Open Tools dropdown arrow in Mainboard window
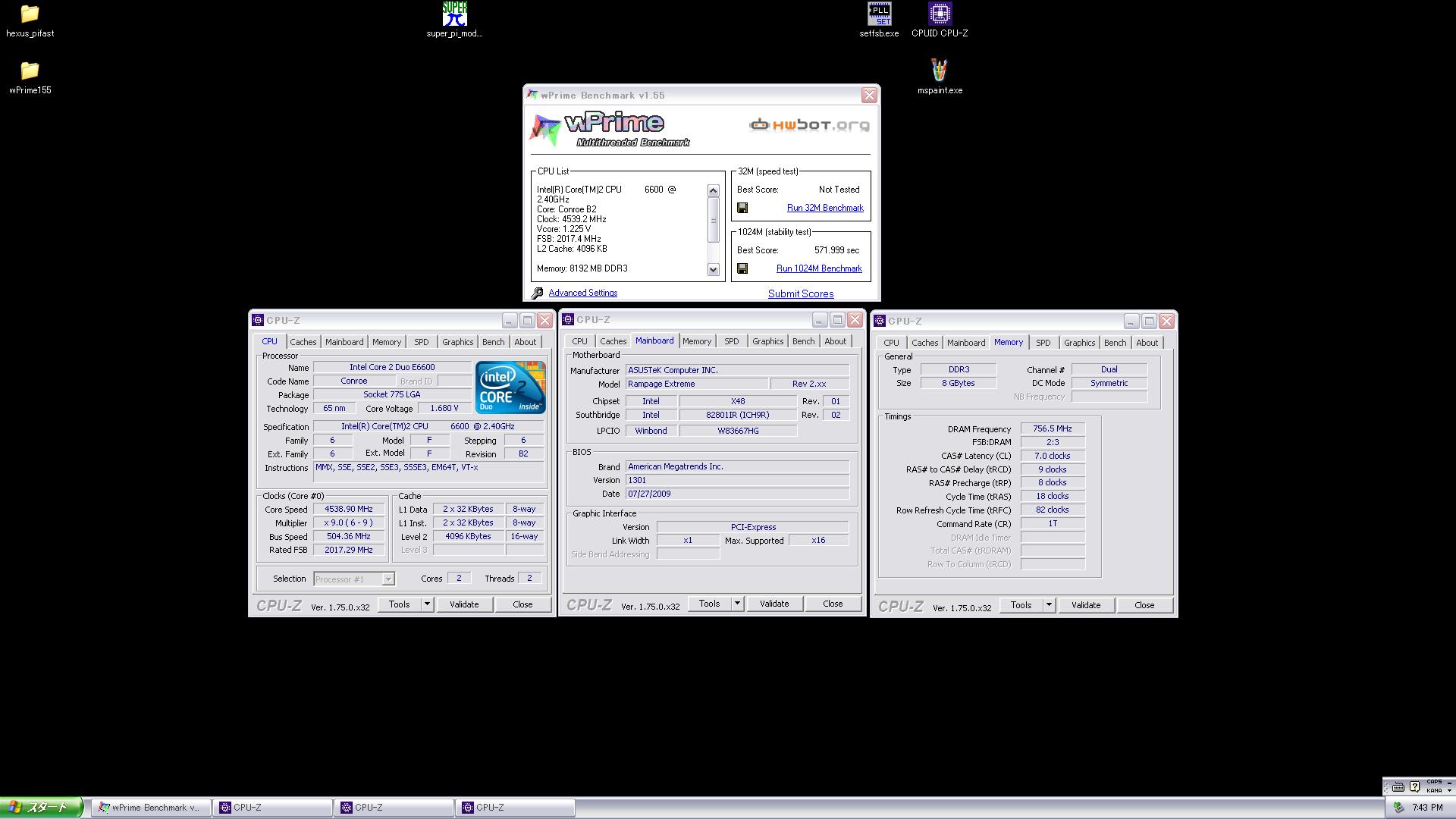Viewport: 1456px width, 819px height. tap(737, 604)
